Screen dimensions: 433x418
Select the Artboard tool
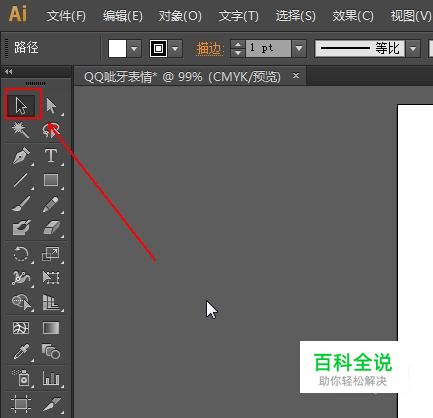coord(21,404)
